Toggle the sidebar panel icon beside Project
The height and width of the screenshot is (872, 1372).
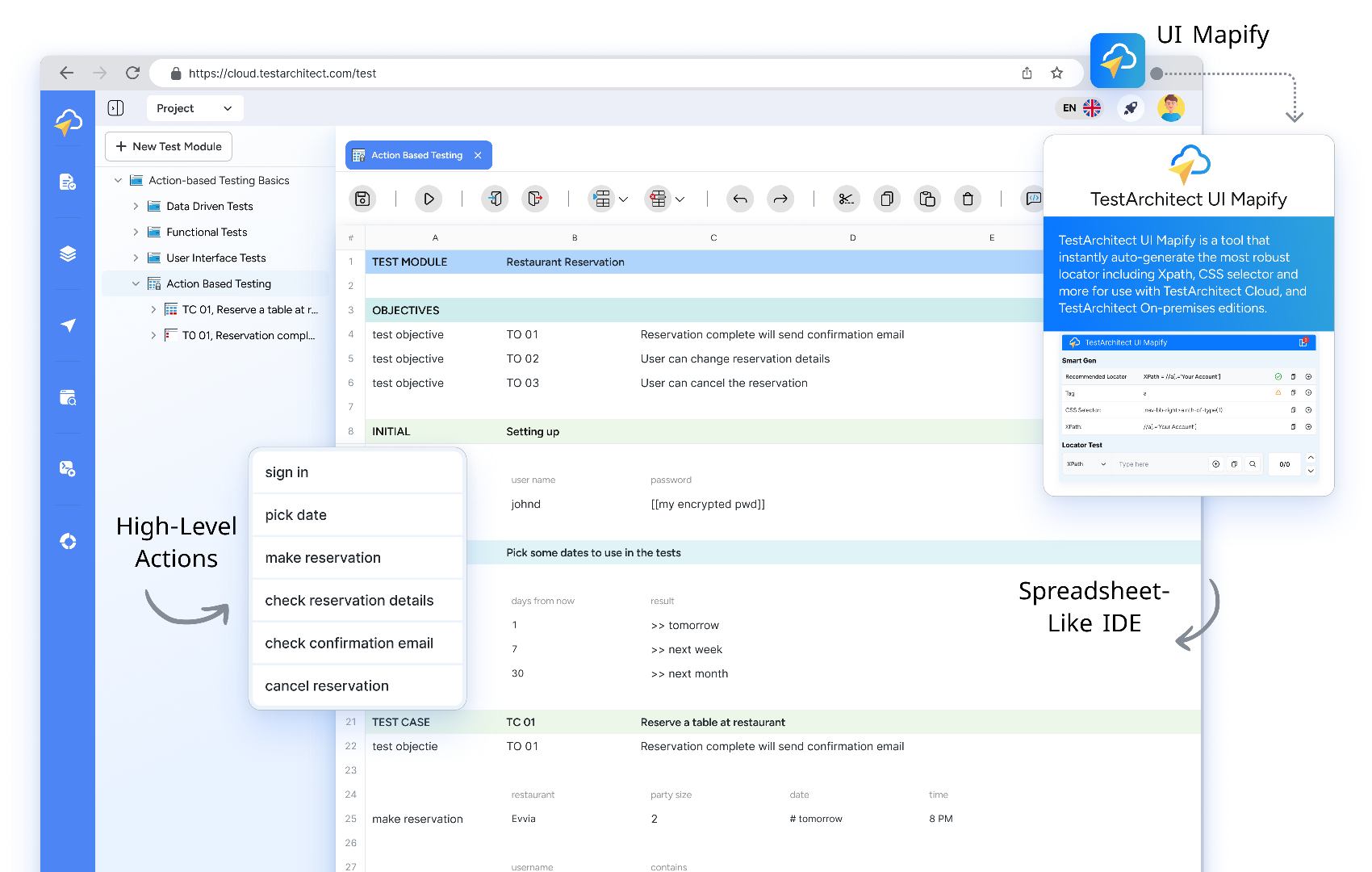(x=116, y=108)
